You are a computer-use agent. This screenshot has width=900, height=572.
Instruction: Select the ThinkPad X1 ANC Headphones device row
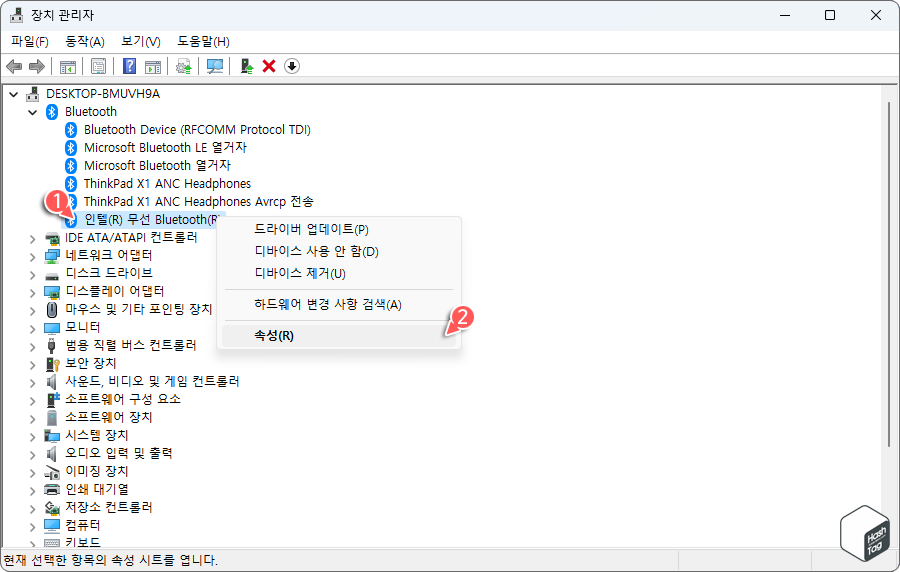point(167,184)
